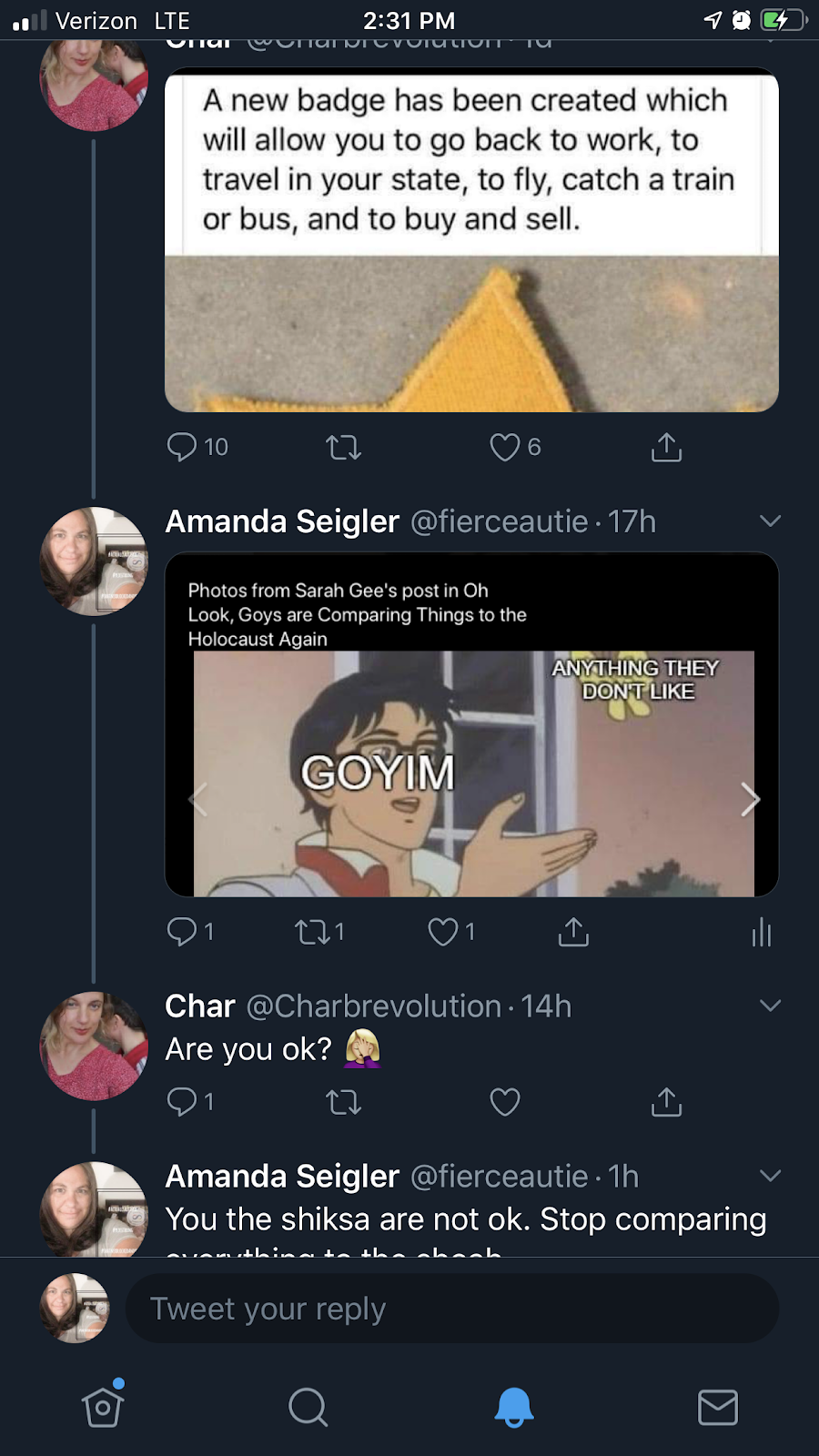Share the yellow badge tweet
Screen dimensions: 819x1456
click(x=666, y=447)
